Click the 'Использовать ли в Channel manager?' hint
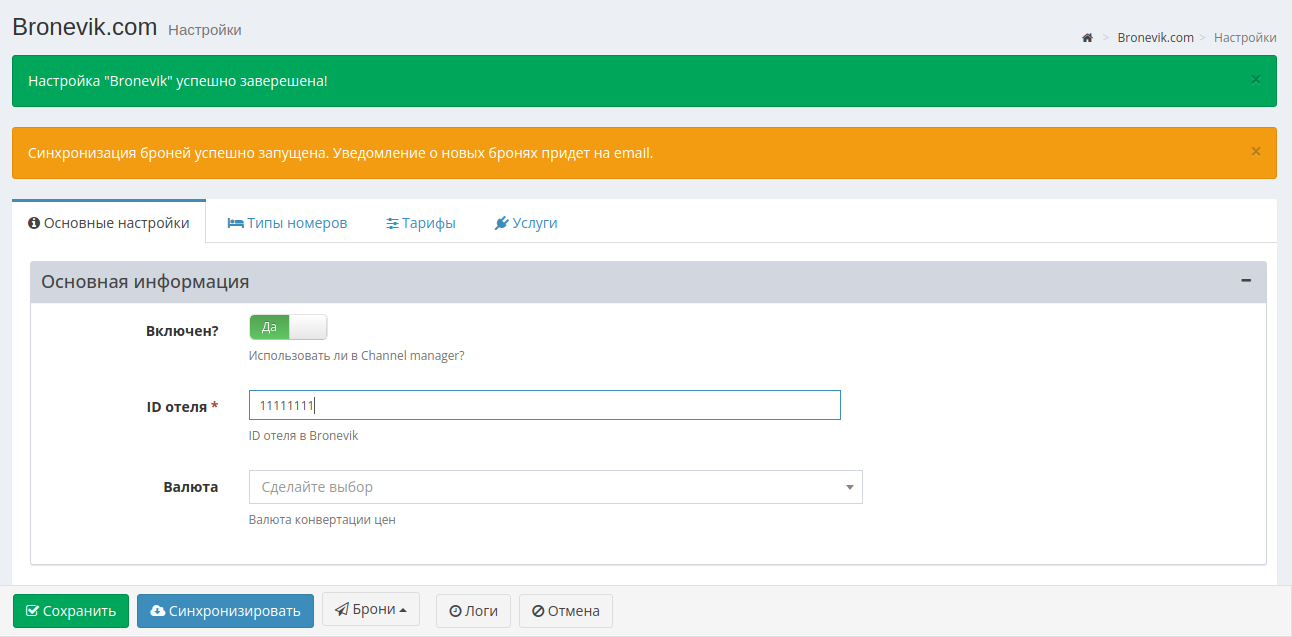 [357, 356]
